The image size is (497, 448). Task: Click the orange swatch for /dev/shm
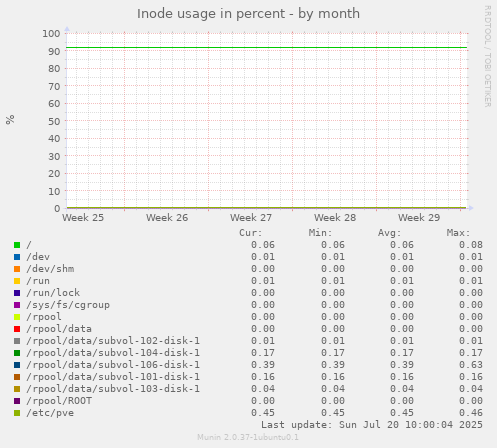(17, 269)
